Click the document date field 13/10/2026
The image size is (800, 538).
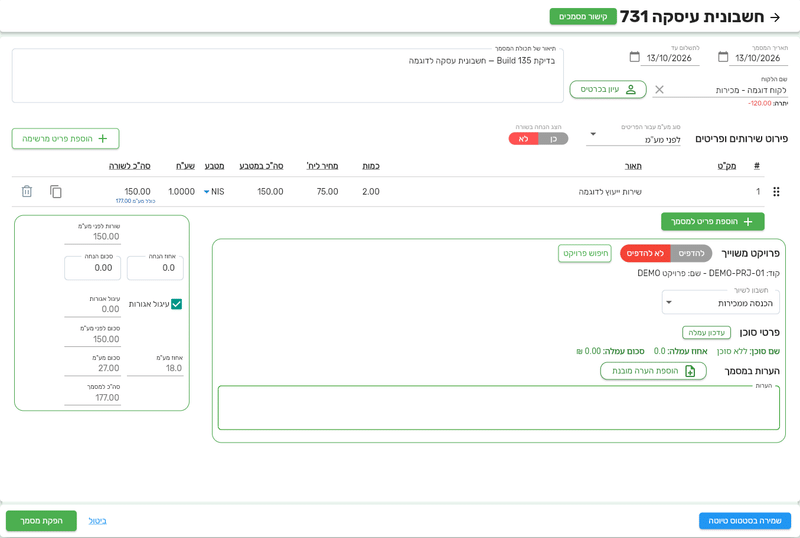(758, 58)
